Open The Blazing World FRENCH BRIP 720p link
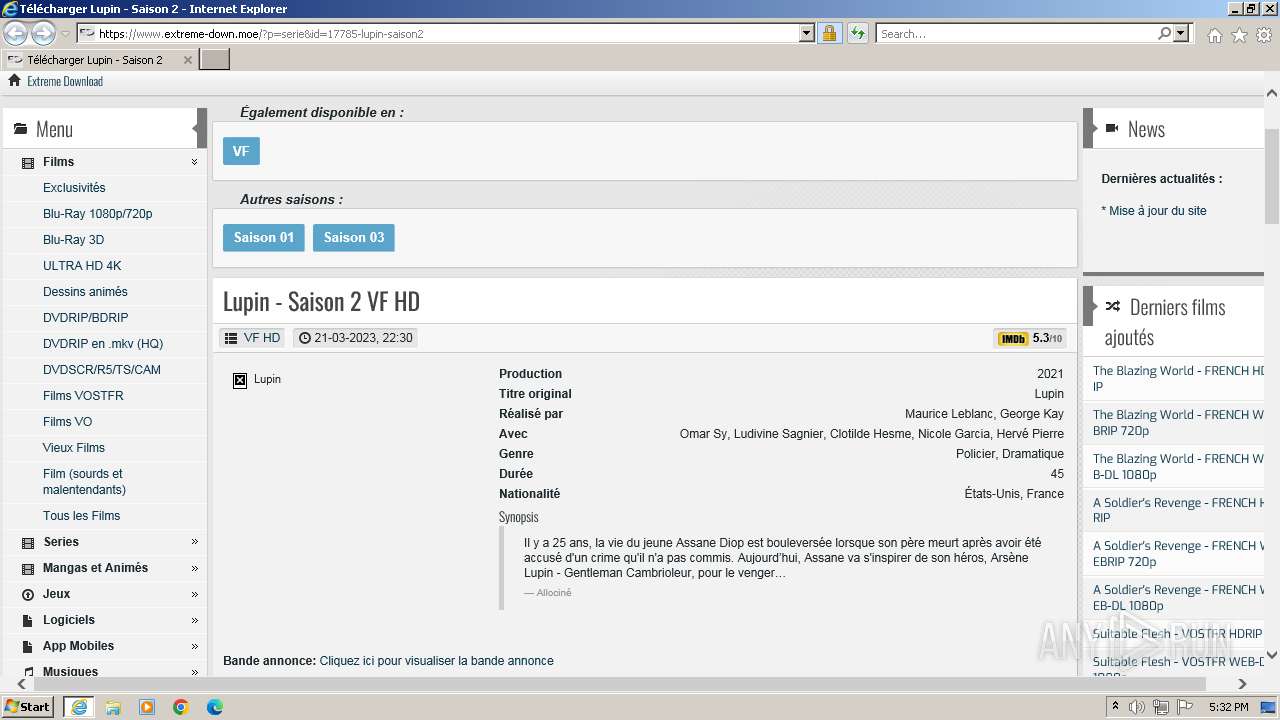This screenshot has width=1280, height=720. [x=1178, y=423]
